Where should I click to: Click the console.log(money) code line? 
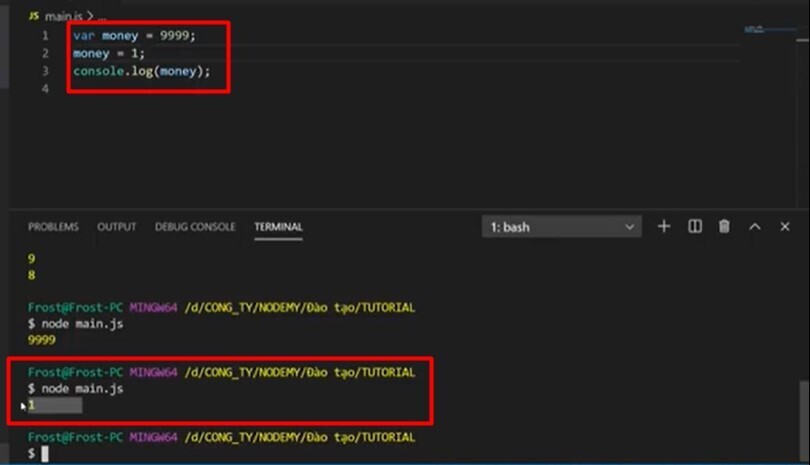coord(142,71)
